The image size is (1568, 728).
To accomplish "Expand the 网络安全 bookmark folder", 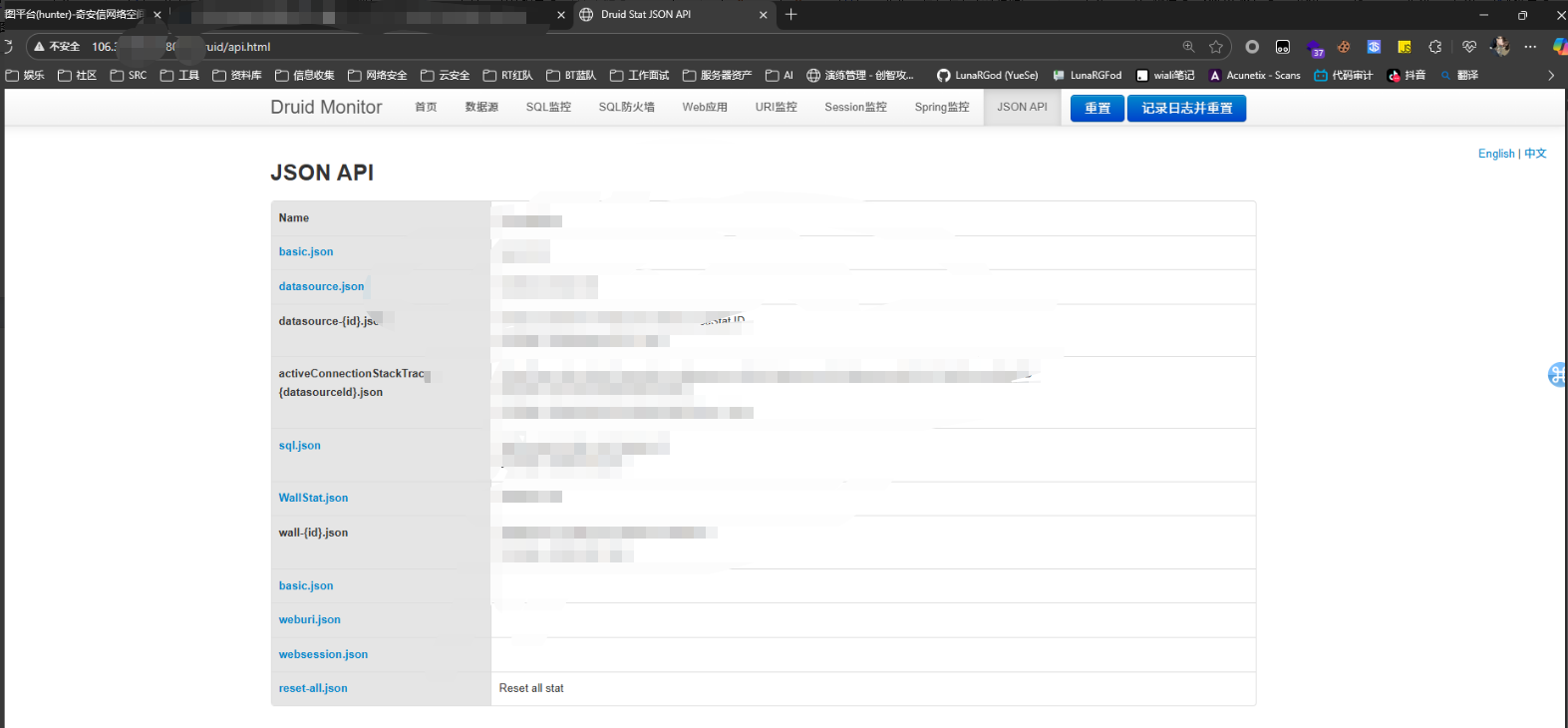I will (378, 76).
